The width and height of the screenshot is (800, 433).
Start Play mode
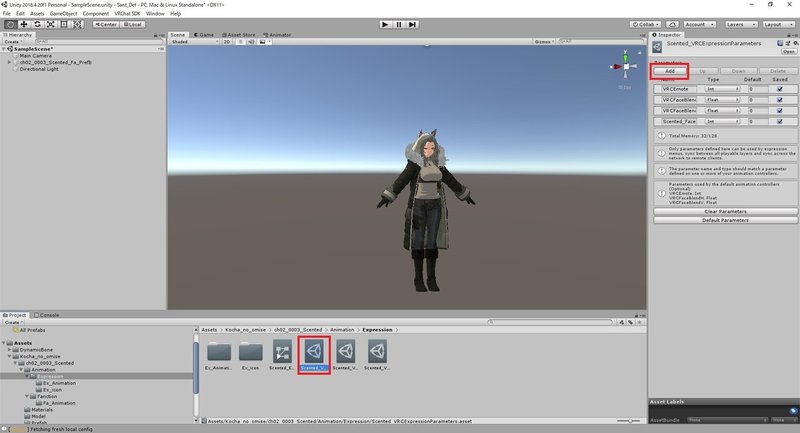pyautogui.click(x=385, y=24)
